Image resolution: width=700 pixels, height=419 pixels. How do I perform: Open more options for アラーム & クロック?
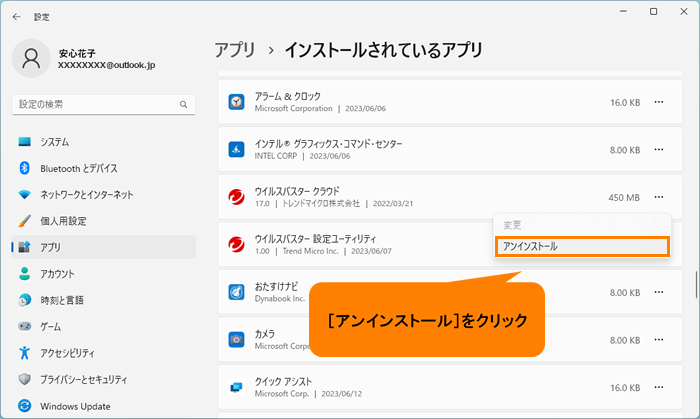click(658, 102)
